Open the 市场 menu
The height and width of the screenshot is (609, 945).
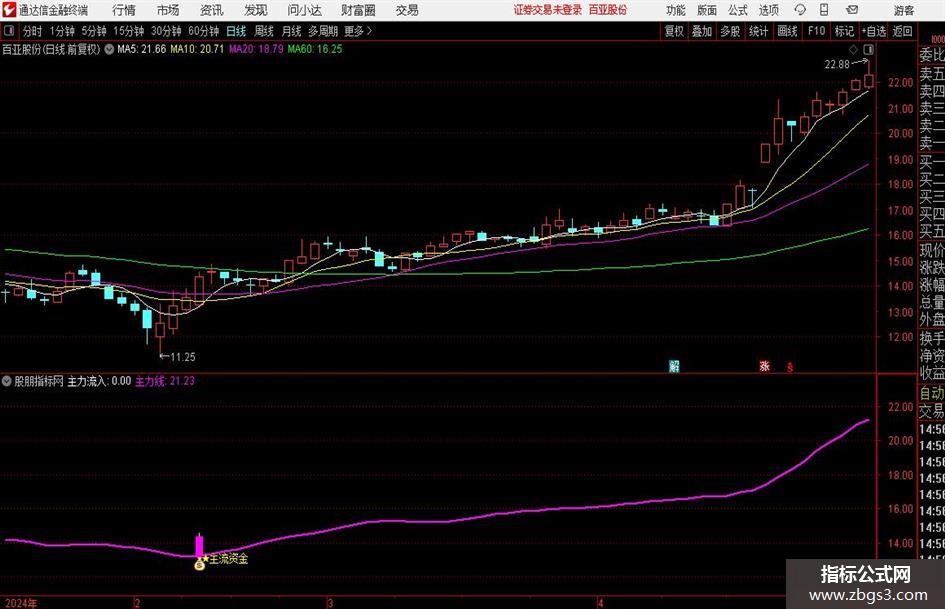(168, 10)
